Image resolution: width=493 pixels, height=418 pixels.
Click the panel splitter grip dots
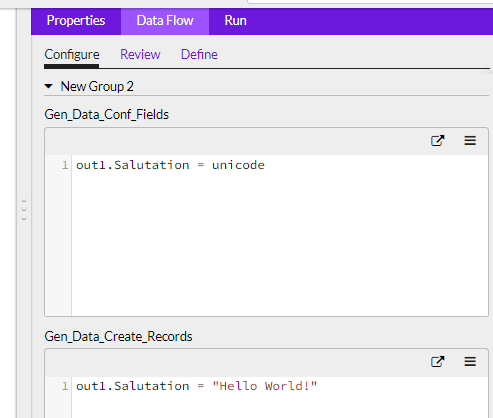pos(24,210)
